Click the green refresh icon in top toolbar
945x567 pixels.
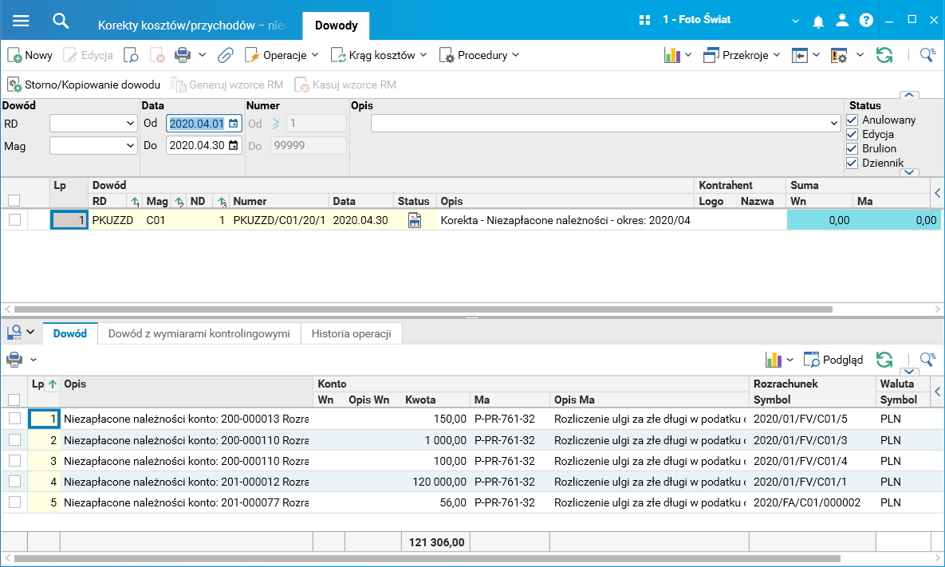[884, 55]
